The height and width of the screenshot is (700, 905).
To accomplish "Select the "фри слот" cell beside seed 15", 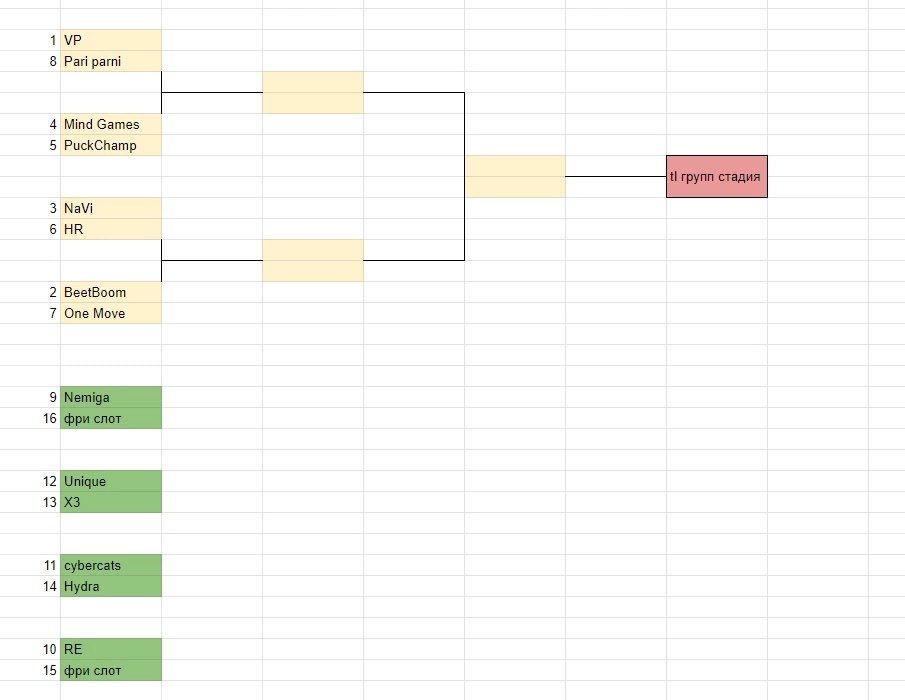I will point(110,670).
